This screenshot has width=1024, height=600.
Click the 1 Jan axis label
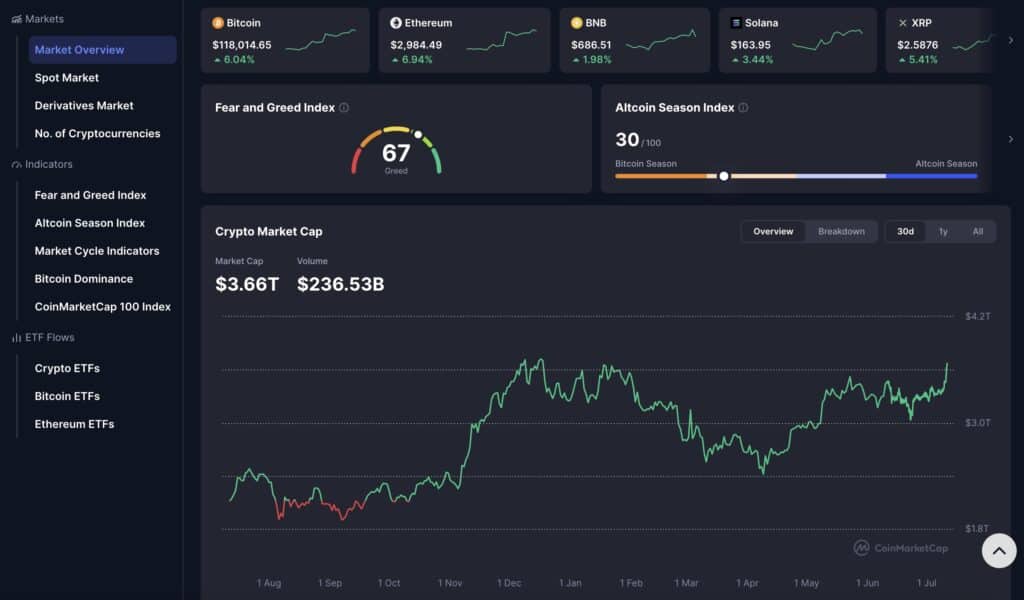(x=570, y=583)
